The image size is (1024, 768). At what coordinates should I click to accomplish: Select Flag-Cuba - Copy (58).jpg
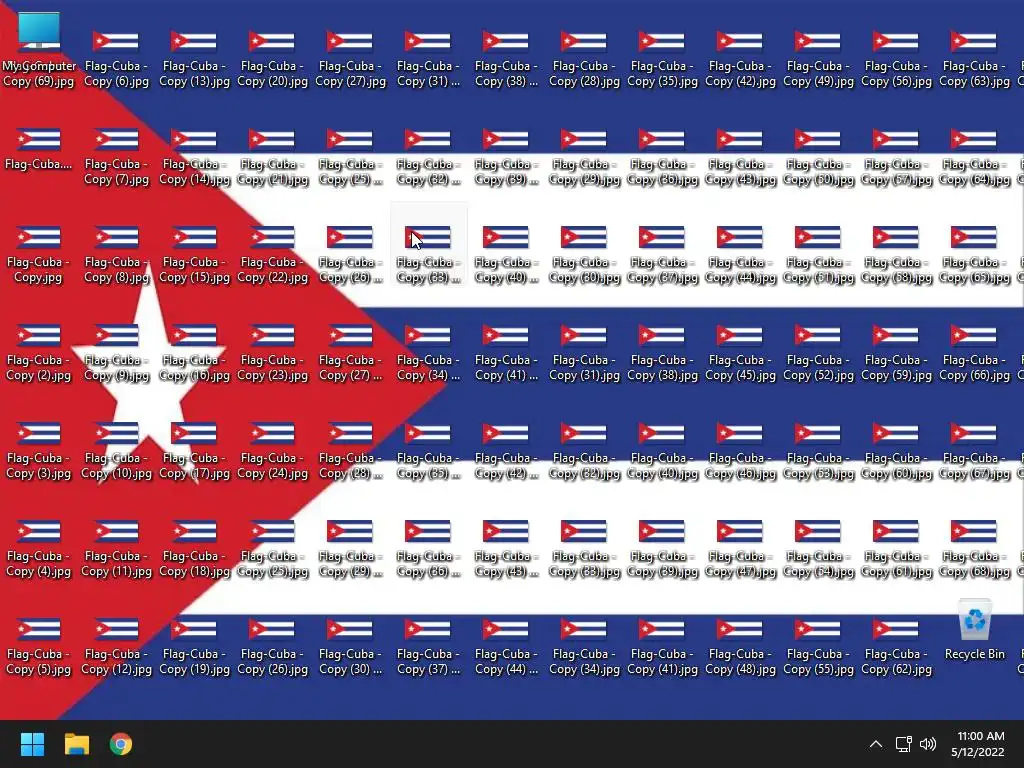896,255
